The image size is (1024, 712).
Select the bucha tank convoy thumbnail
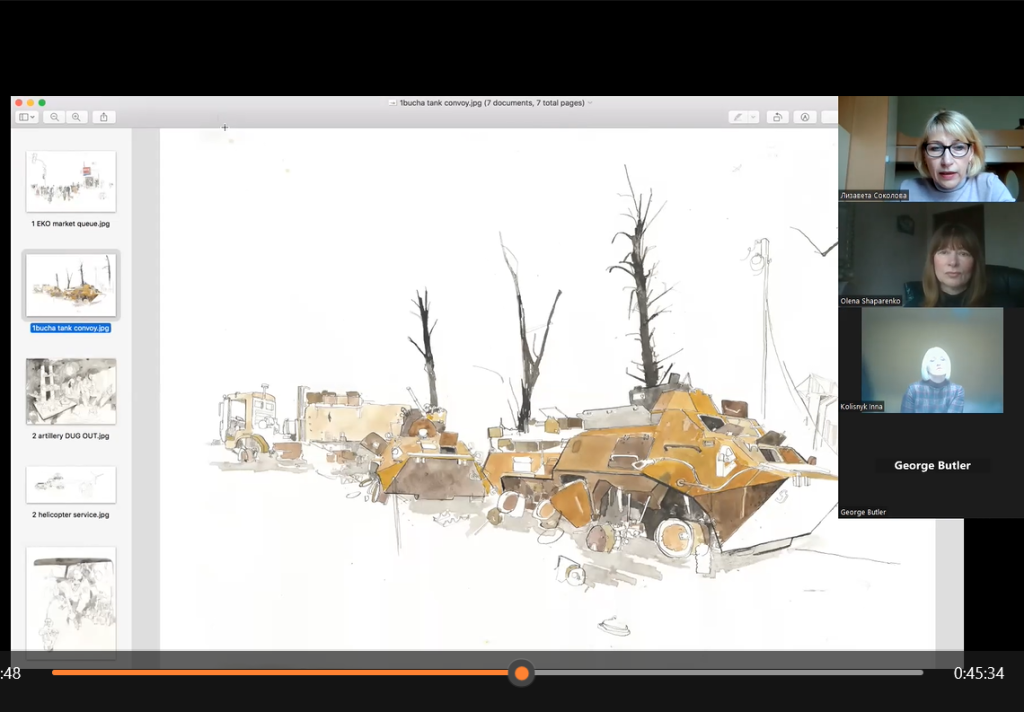click(x=71, y=285)
